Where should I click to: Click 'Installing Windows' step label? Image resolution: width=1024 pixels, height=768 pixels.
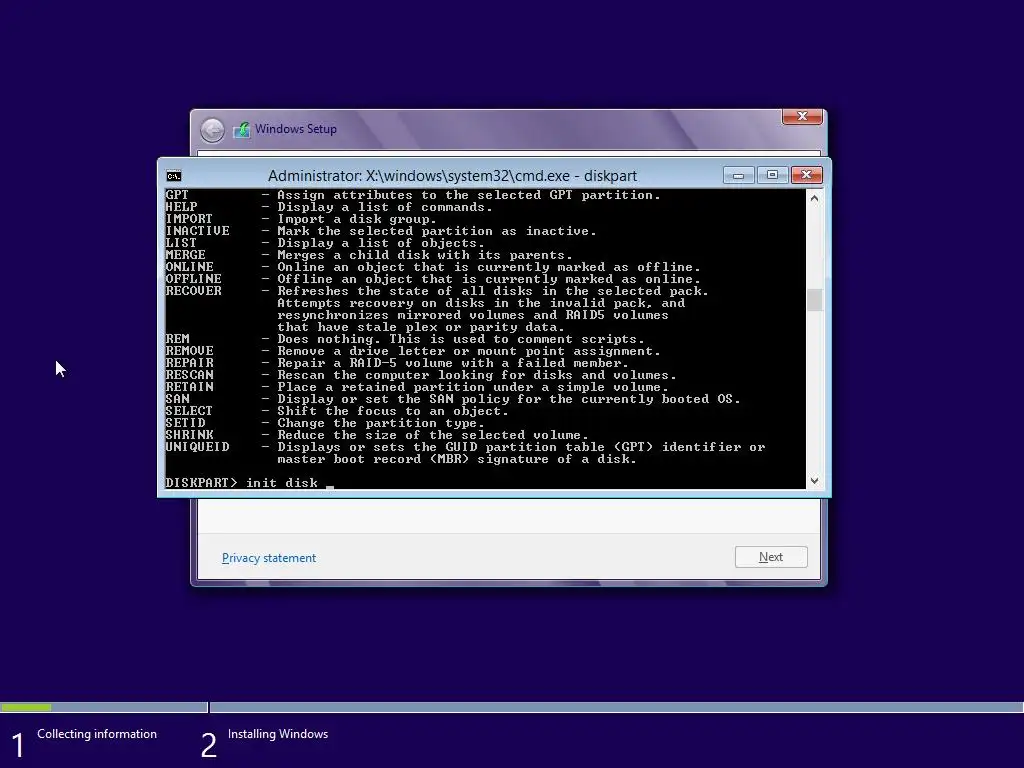[x=278, y=734]
